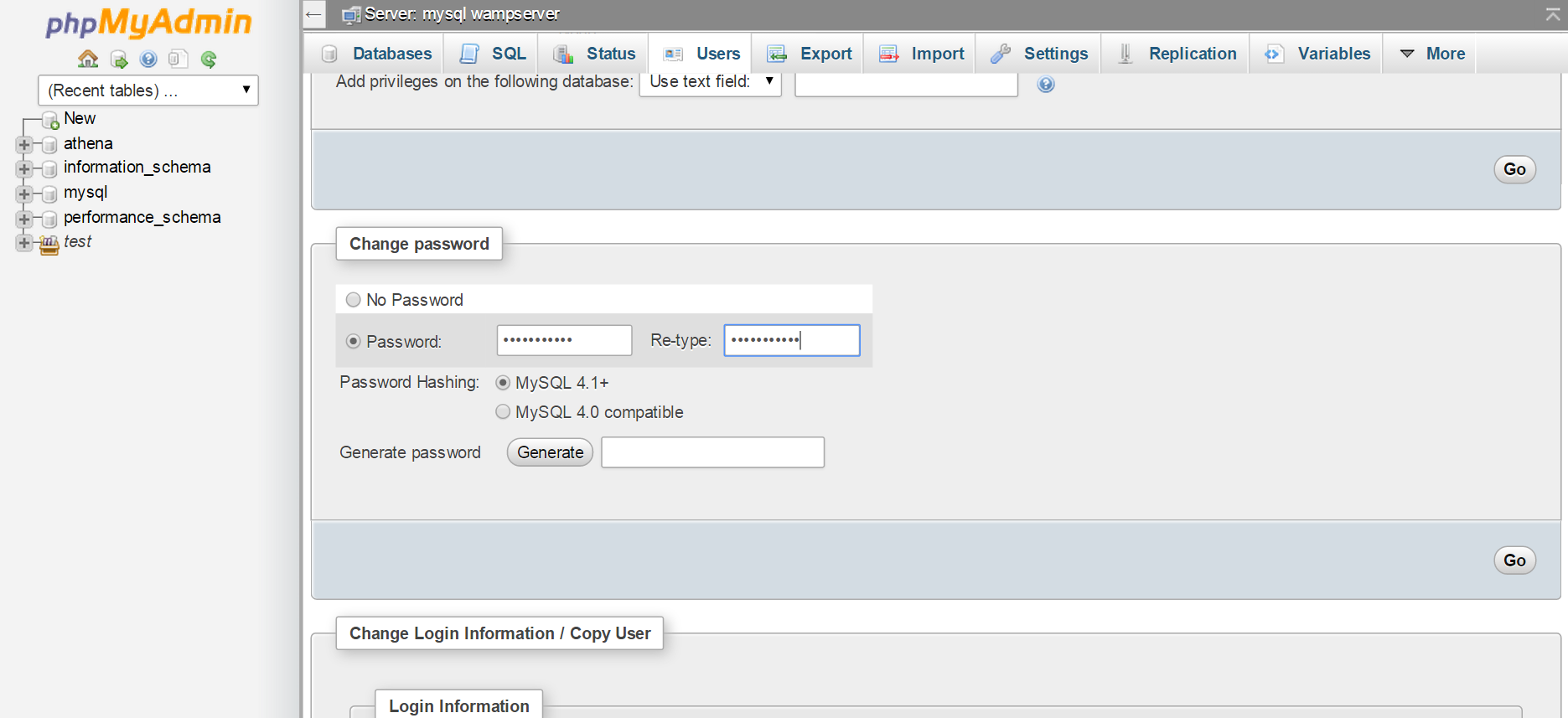Screen dimensions: 1568x718
Task: Click the athena database icon
Action: [x=49, y=145]
